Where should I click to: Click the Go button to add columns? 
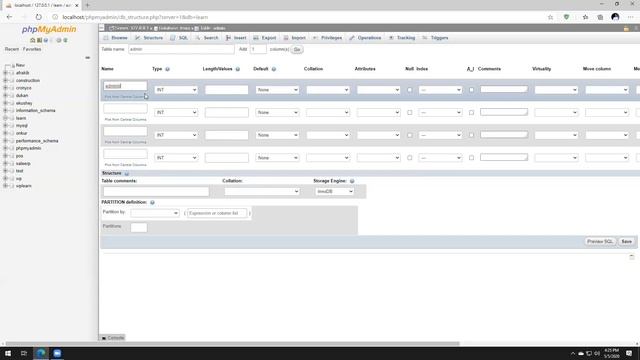(297, 49)
